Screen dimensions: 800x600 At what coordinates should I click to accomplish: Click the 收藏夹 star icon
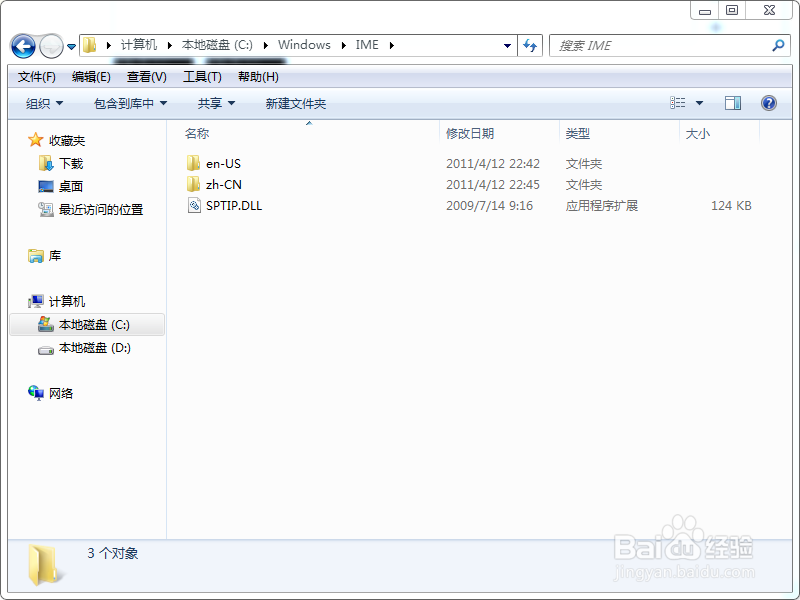[x=36, y=140]
